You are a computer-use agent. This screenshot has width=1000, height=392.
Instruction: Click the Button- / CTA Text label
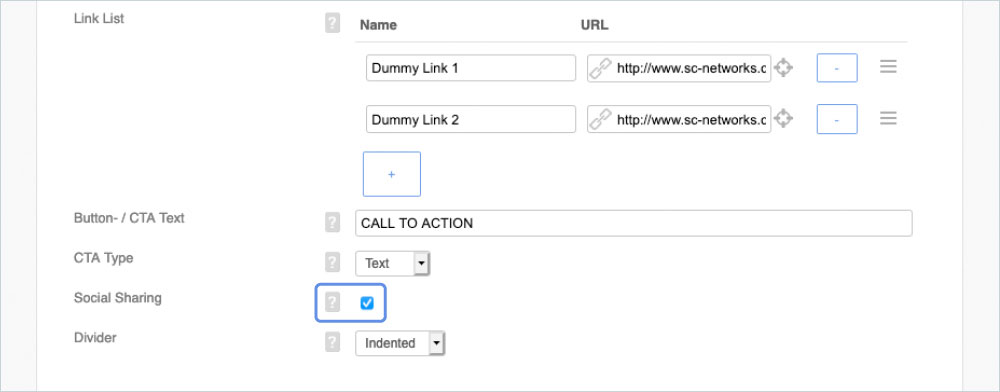[x=129, y=218]
